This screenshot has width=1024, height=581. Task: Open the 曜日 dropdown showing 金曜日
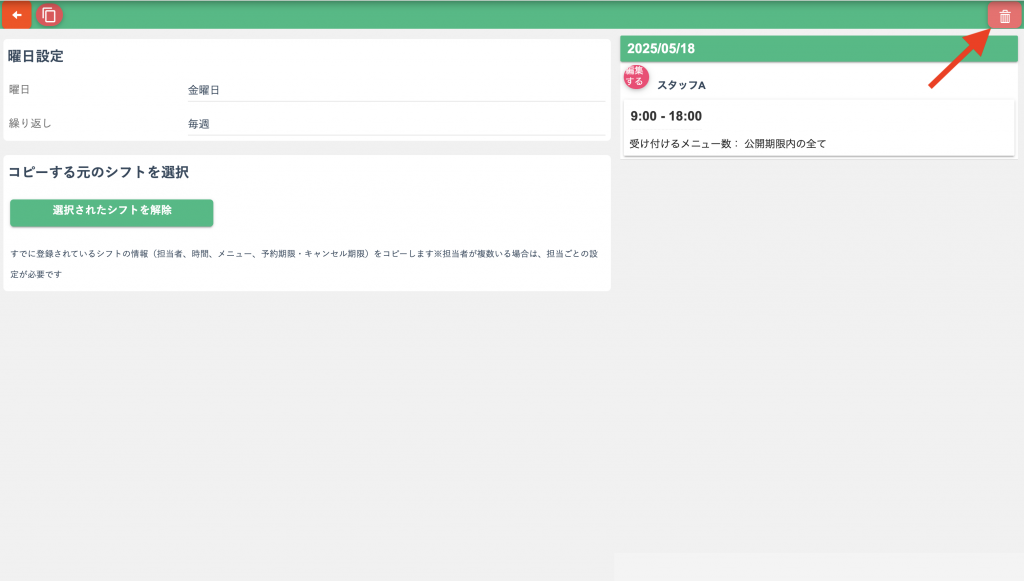point(395,90)
